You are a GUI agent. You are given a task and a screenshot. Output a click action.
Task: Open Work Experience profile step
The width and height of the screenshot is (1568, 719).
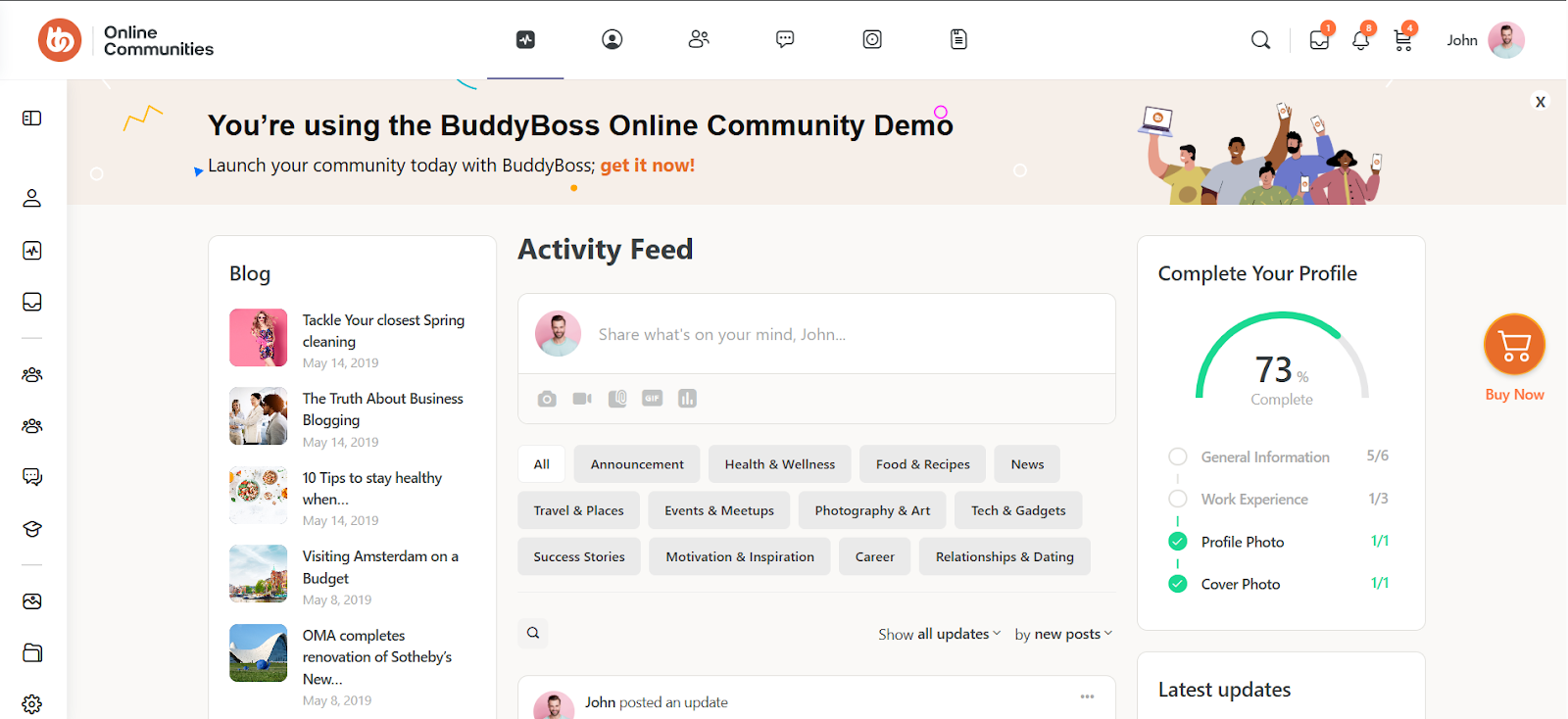(x=1254, y=500)
